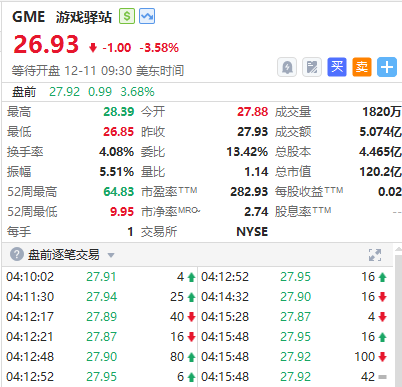Click the 04:12:48 trade at 27.90
The width and height of the screenshot is (402, 387).
point(101,357)
